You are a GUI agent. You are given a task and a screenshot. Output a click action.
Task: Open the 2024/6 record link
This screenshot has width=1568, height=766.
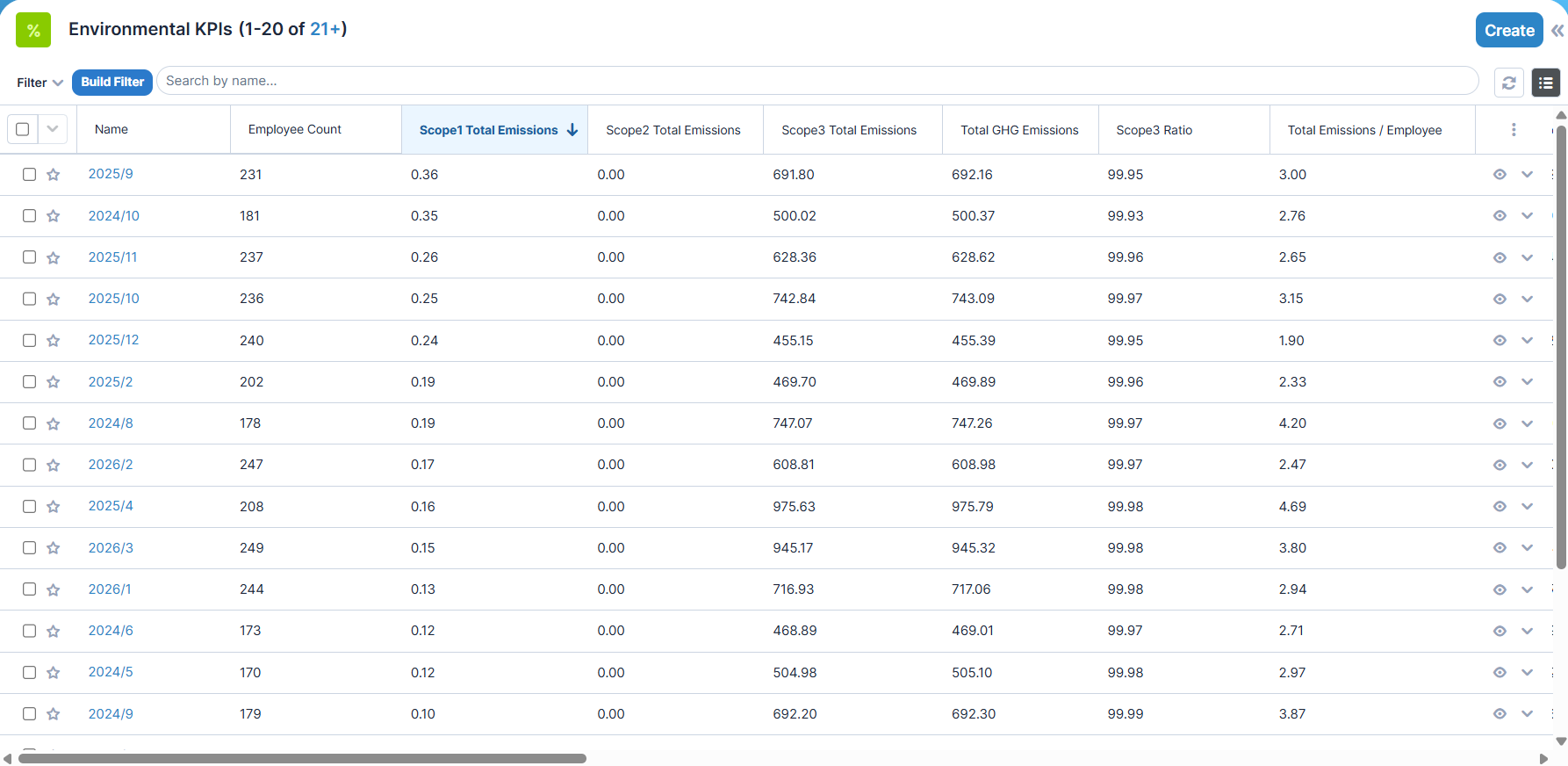click(111, 631)
